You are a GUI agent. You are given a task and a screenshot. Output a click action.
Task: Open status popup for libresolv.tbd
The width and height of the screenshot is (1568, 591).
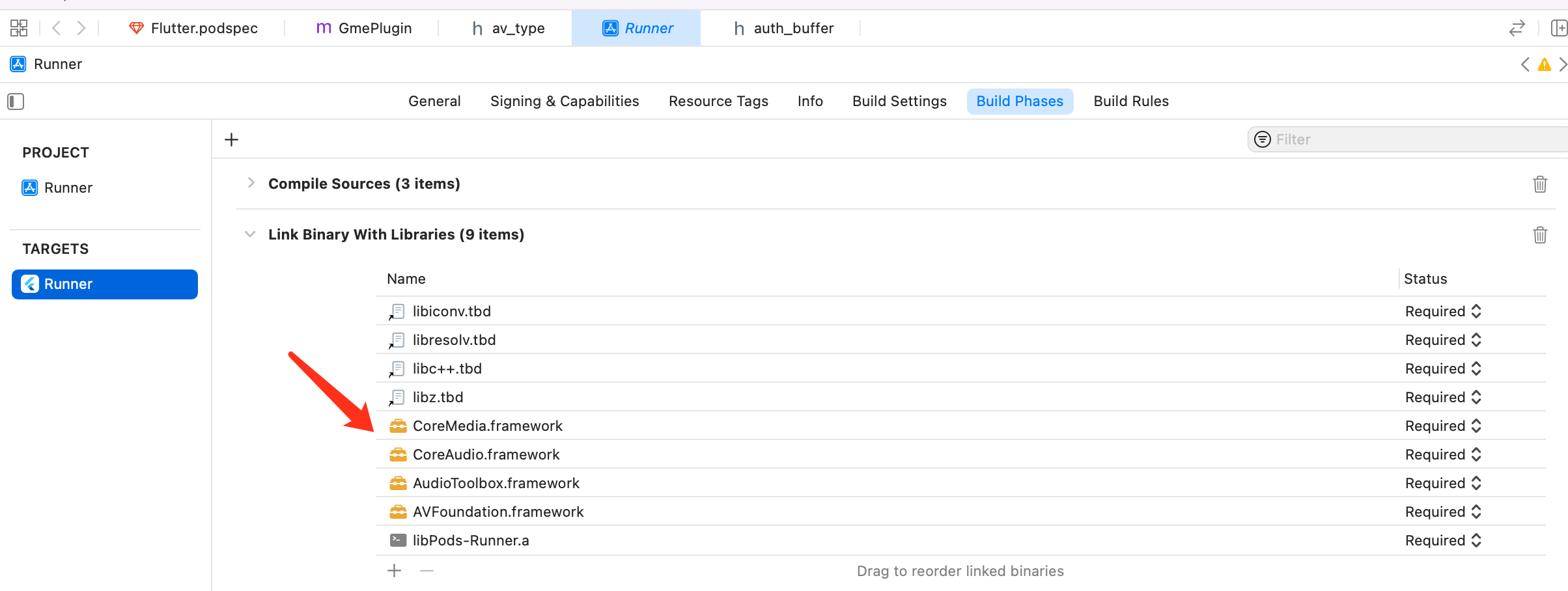point(1443,340)
